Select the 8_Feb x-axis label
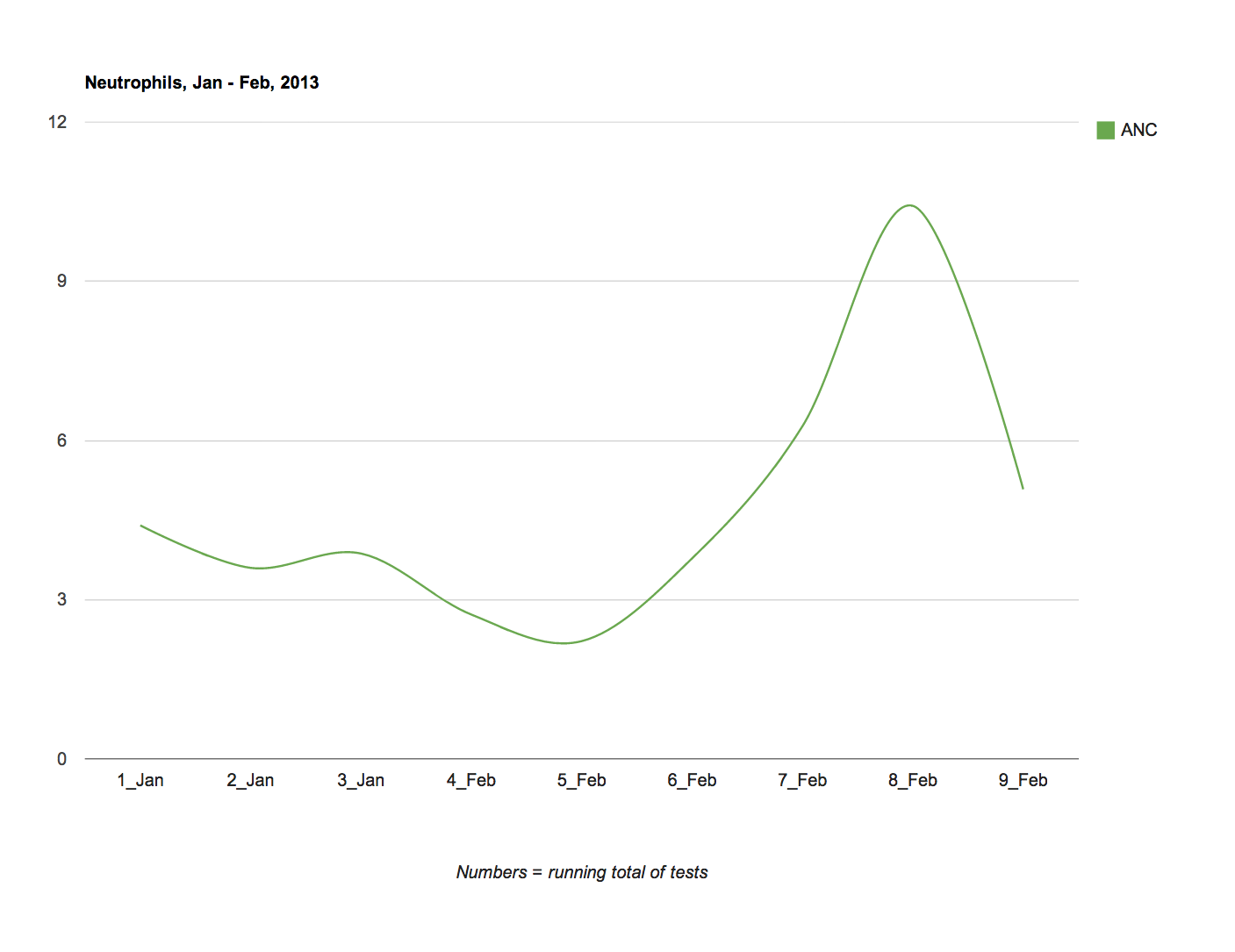1235x952 pixels. pos(912,780)
